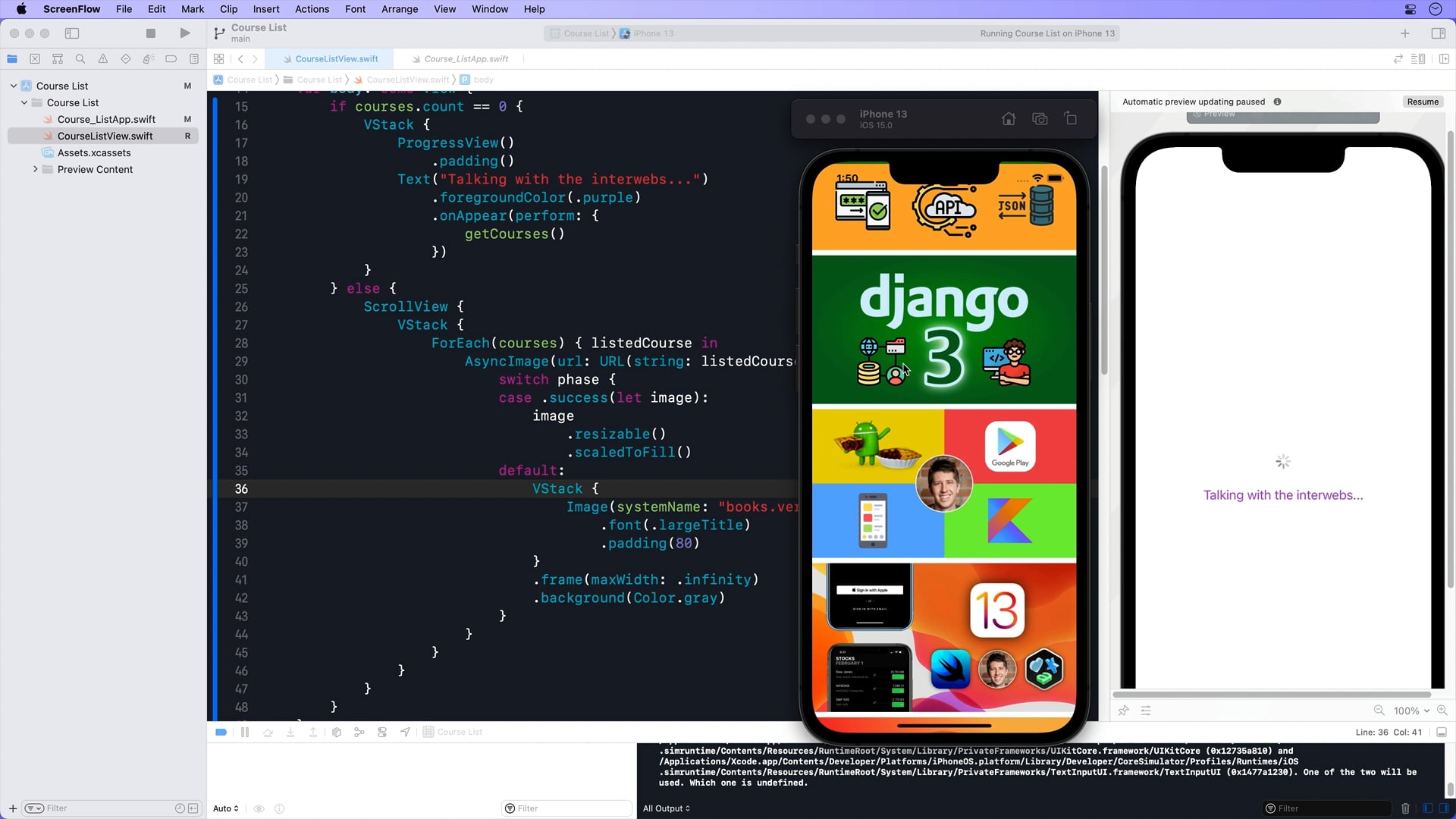Open the Breakpoint navigator
Screen dimensions: 1456x819
point(171,58)
